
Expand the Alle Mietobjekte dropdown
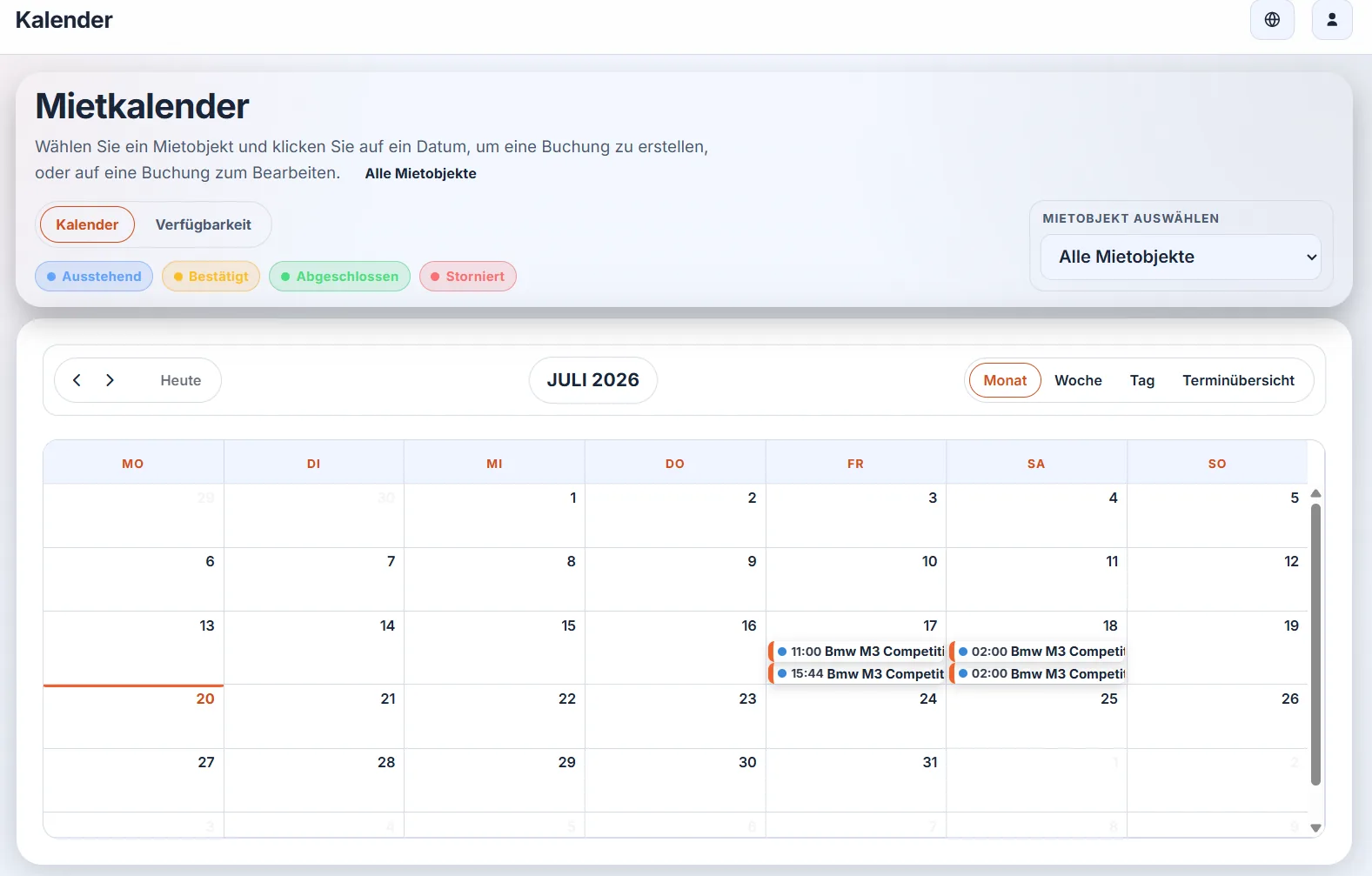point(1181,257)
